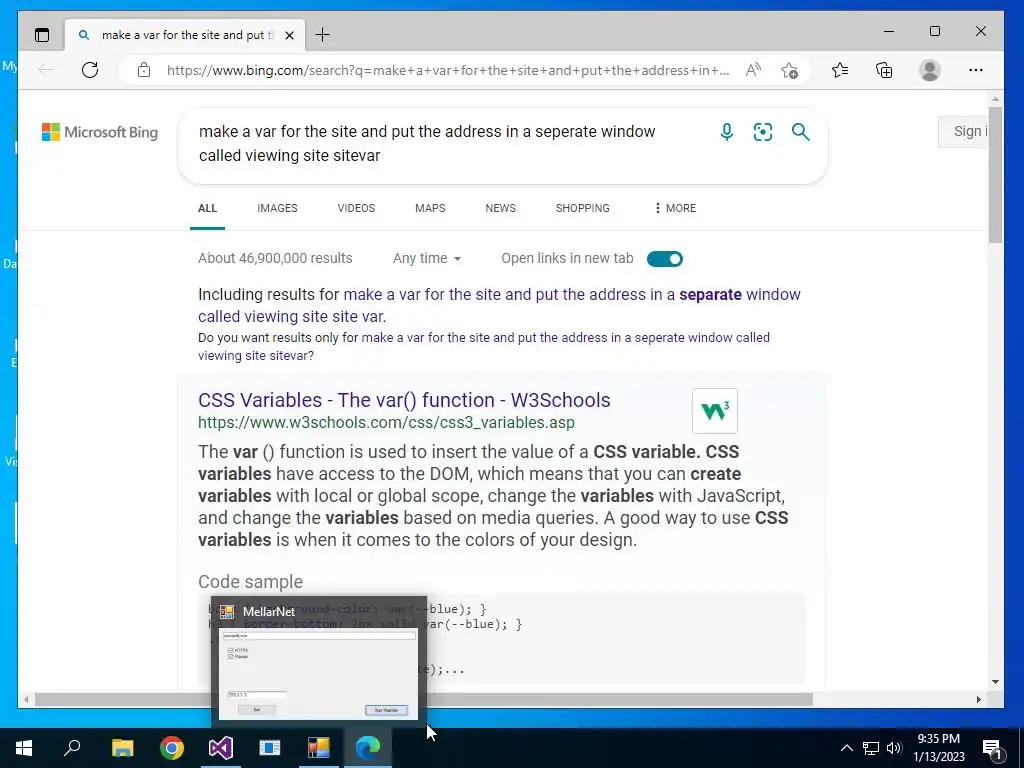Click the Sign in button
1024x768 pixels.
click(963, 131)
